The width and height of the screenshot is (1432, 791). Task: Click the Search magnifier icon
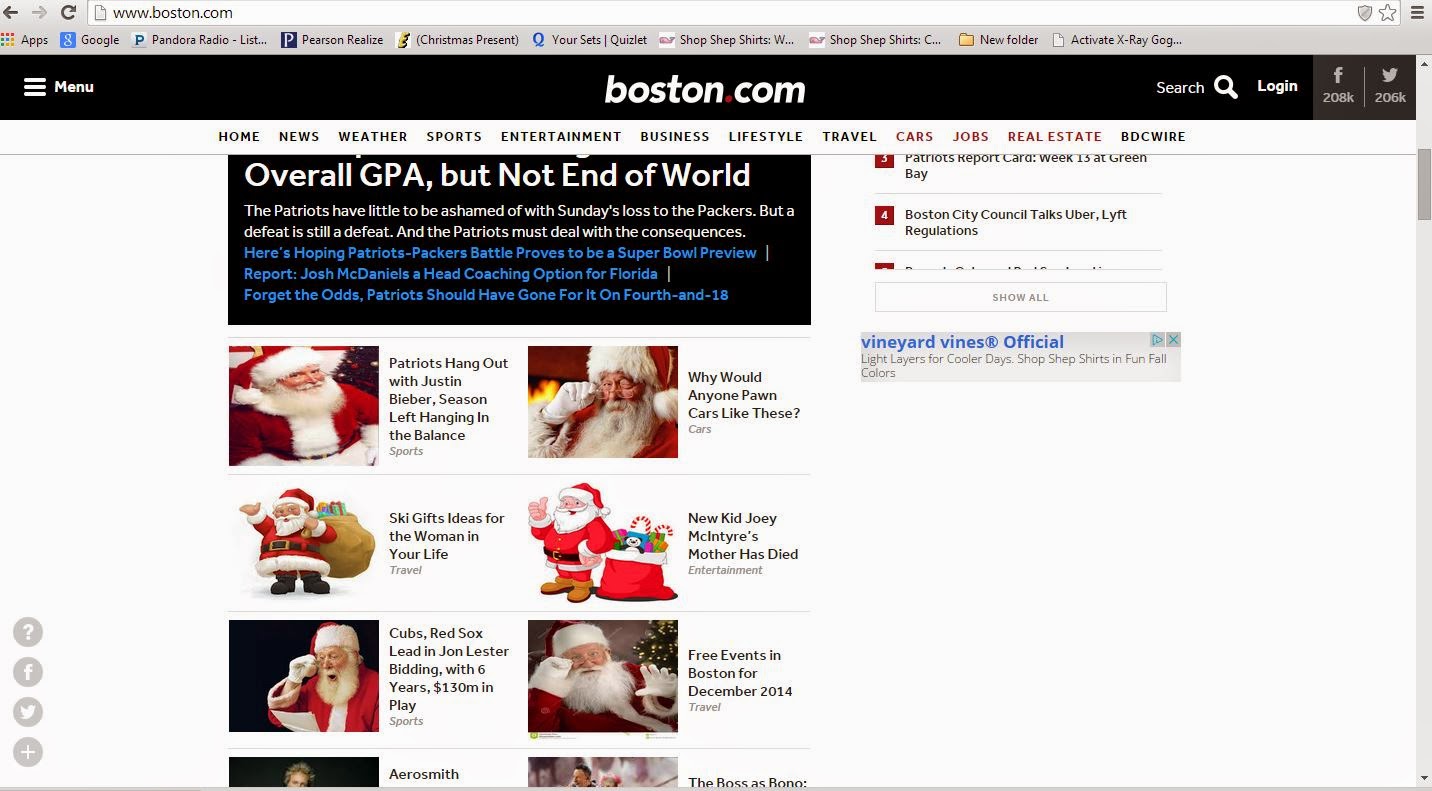(1226, 87)
